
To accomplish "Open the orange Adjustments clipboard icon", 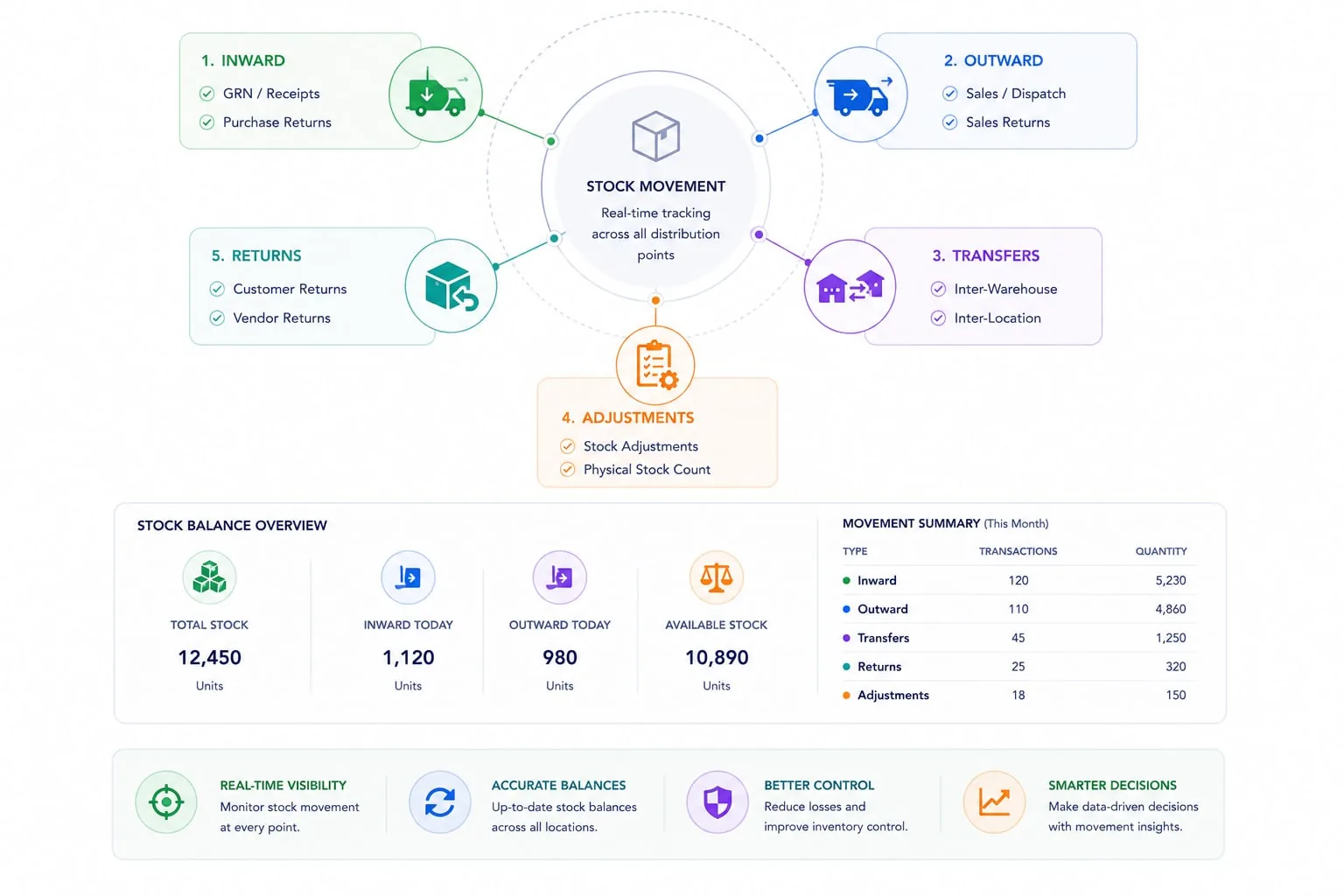I will pos(655,366).
